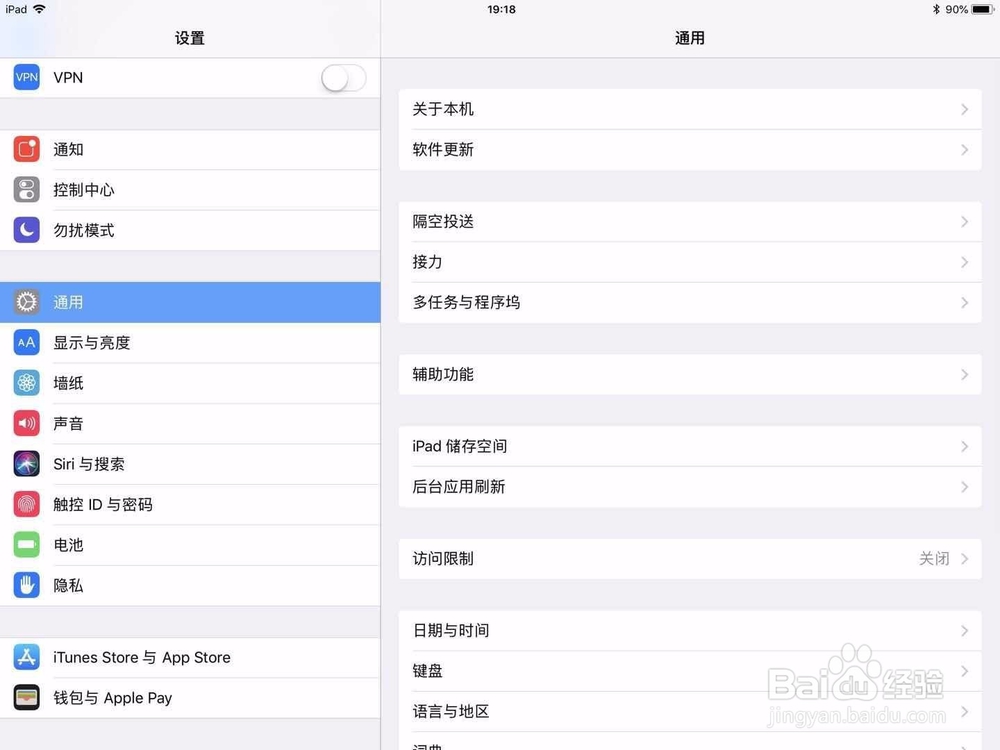
Task: Tap the moon icon for 勿扰模式
Action: 26,230
